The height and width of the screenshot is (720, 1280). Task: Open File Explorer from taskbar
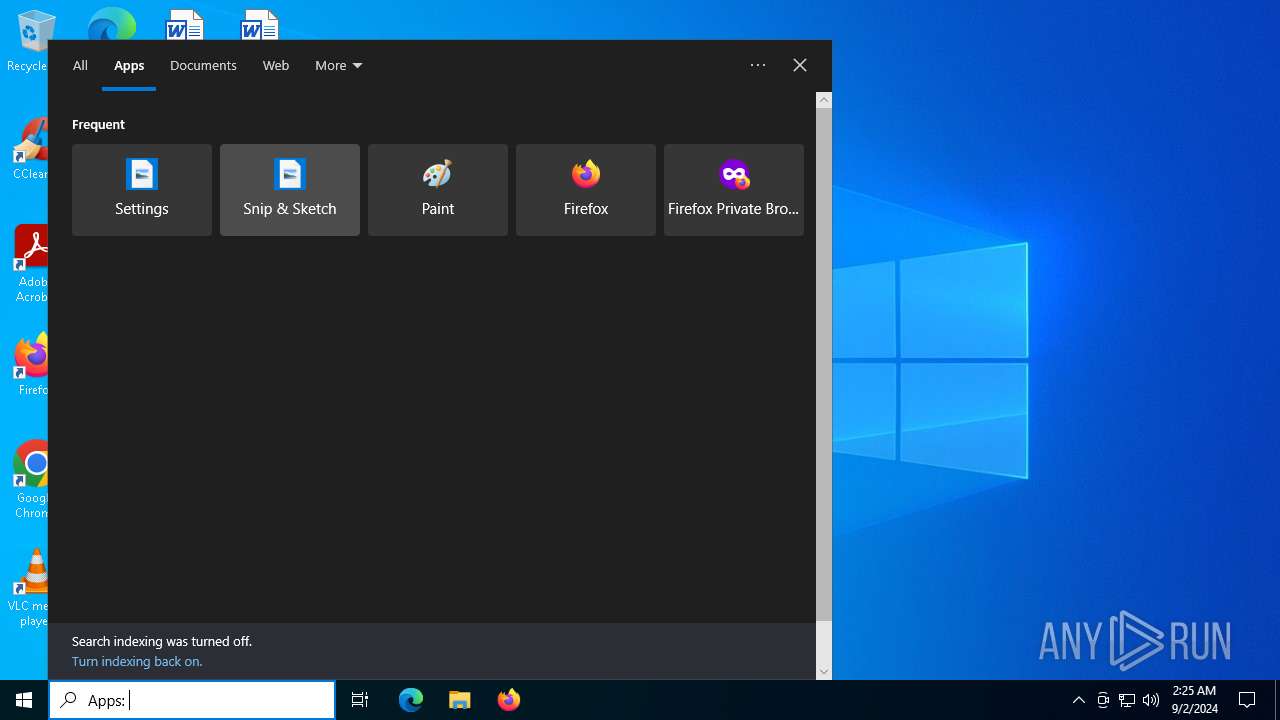coord(460,700)
